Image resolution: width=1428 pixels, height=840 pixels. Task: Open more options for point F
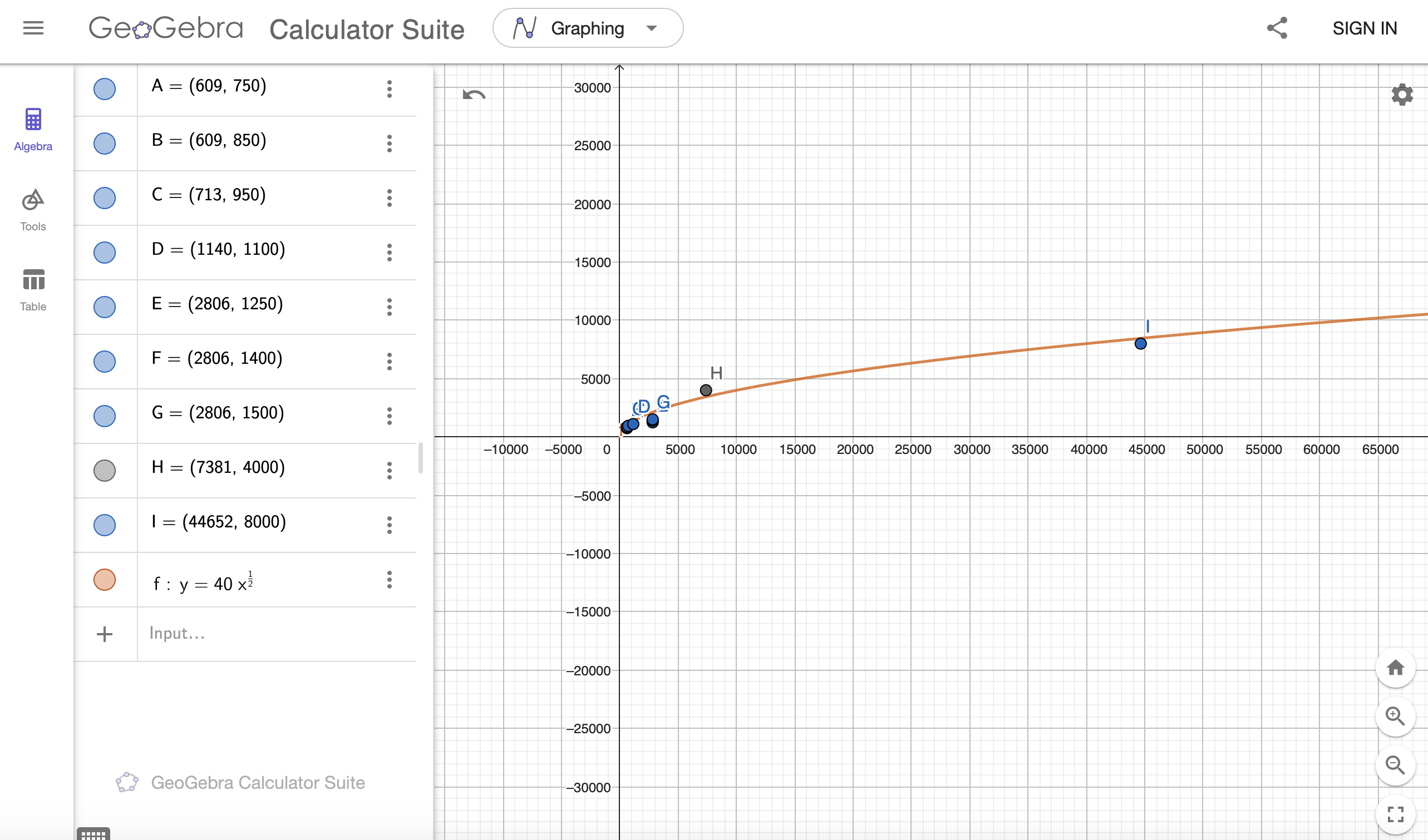390,362
